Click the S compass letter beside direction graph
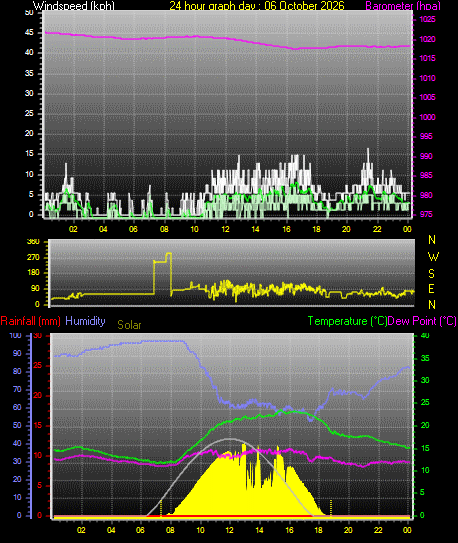The height and width of the screenshot is (543, 458). click(x=431, y=274)
